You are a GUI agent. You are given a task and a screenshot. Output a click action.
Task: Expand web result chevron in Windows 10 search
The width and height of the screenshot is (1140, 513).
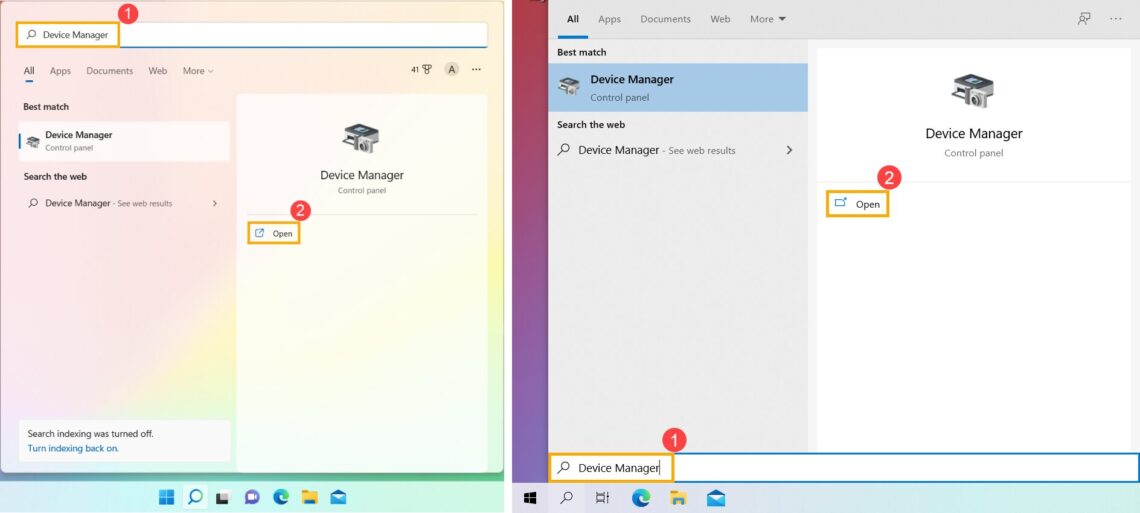790,150
